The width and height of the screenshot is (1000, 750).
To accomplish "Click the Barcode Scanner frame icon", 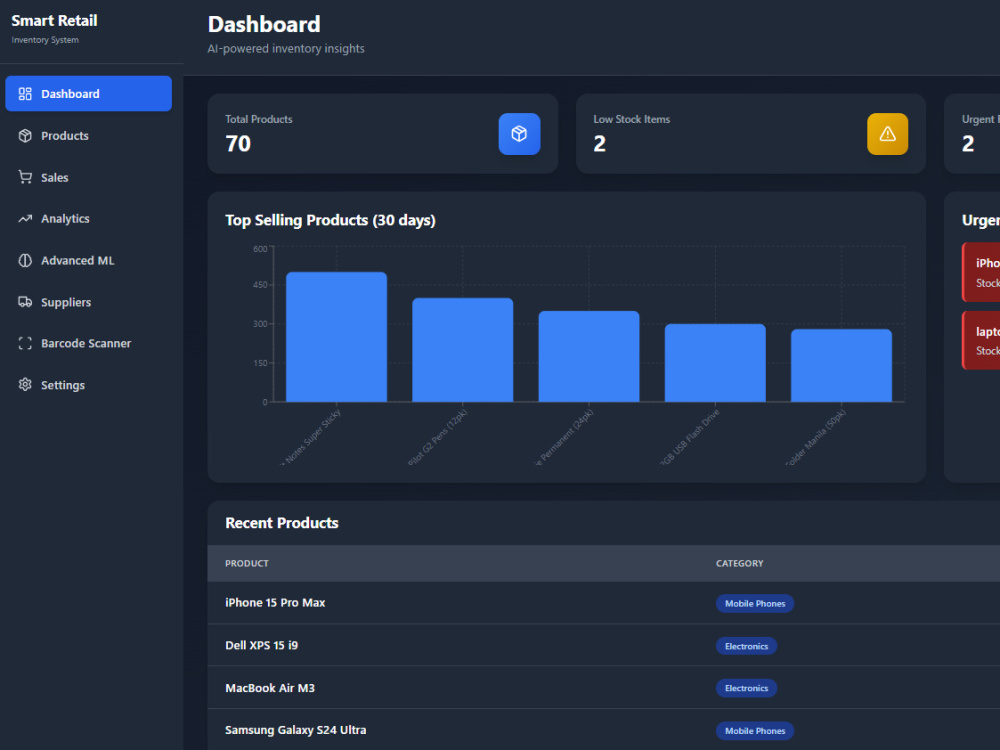I will click(x=25, y=343).
